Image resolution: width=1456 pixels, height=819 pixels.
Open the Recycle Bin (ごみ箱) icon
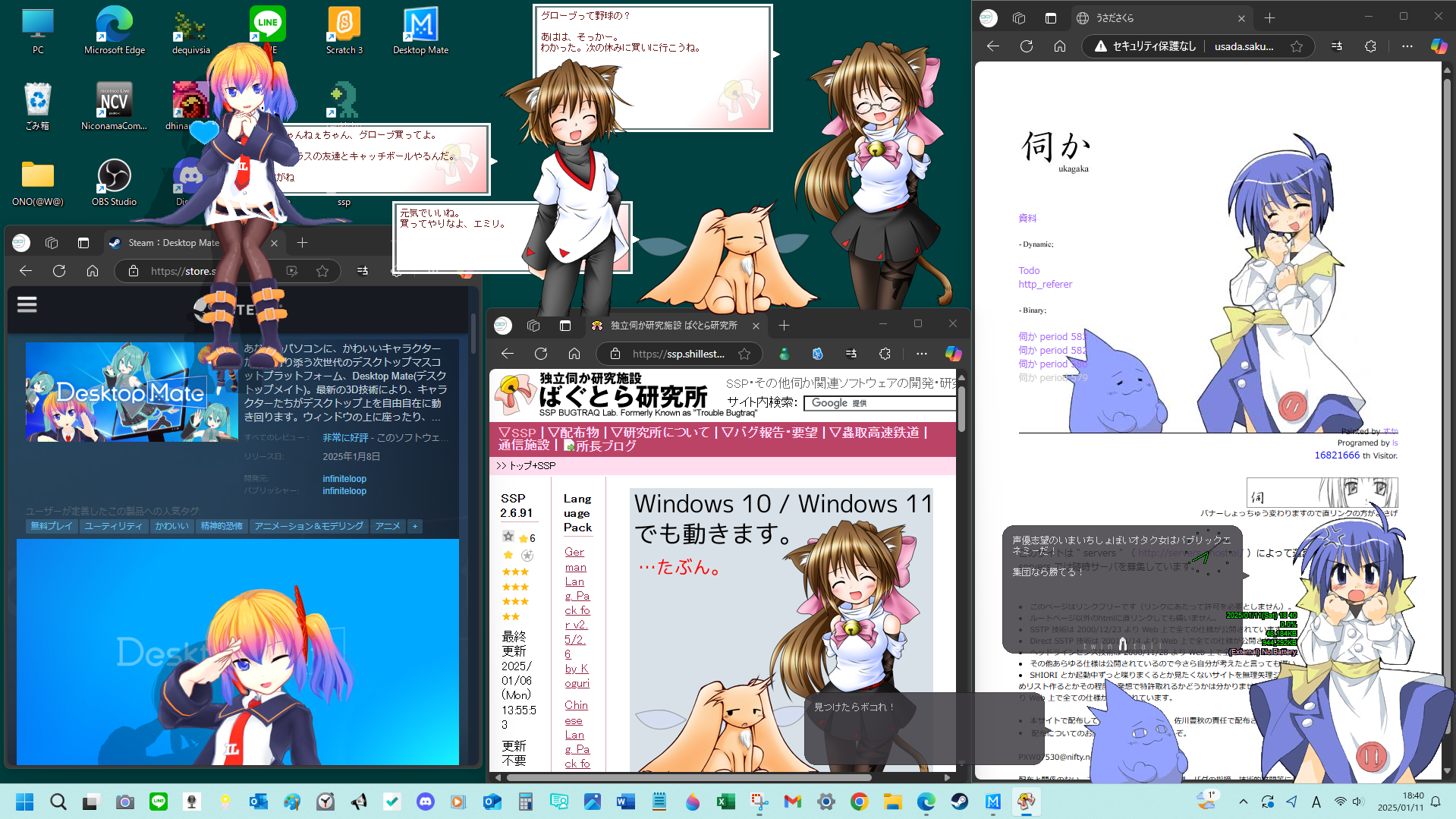[x=38, y=106]
